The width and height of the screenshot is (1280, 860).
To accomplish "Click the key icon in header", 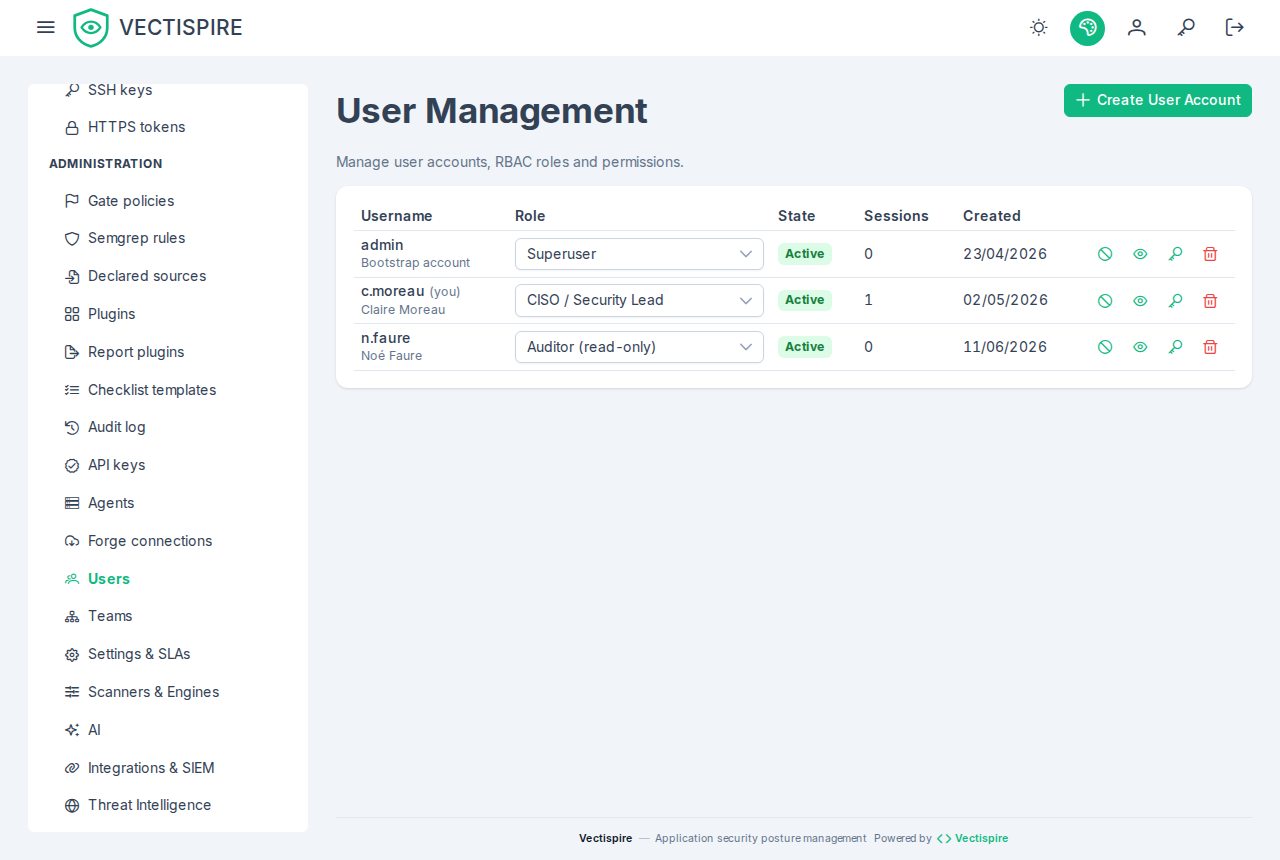I will tap(1186, 27).
